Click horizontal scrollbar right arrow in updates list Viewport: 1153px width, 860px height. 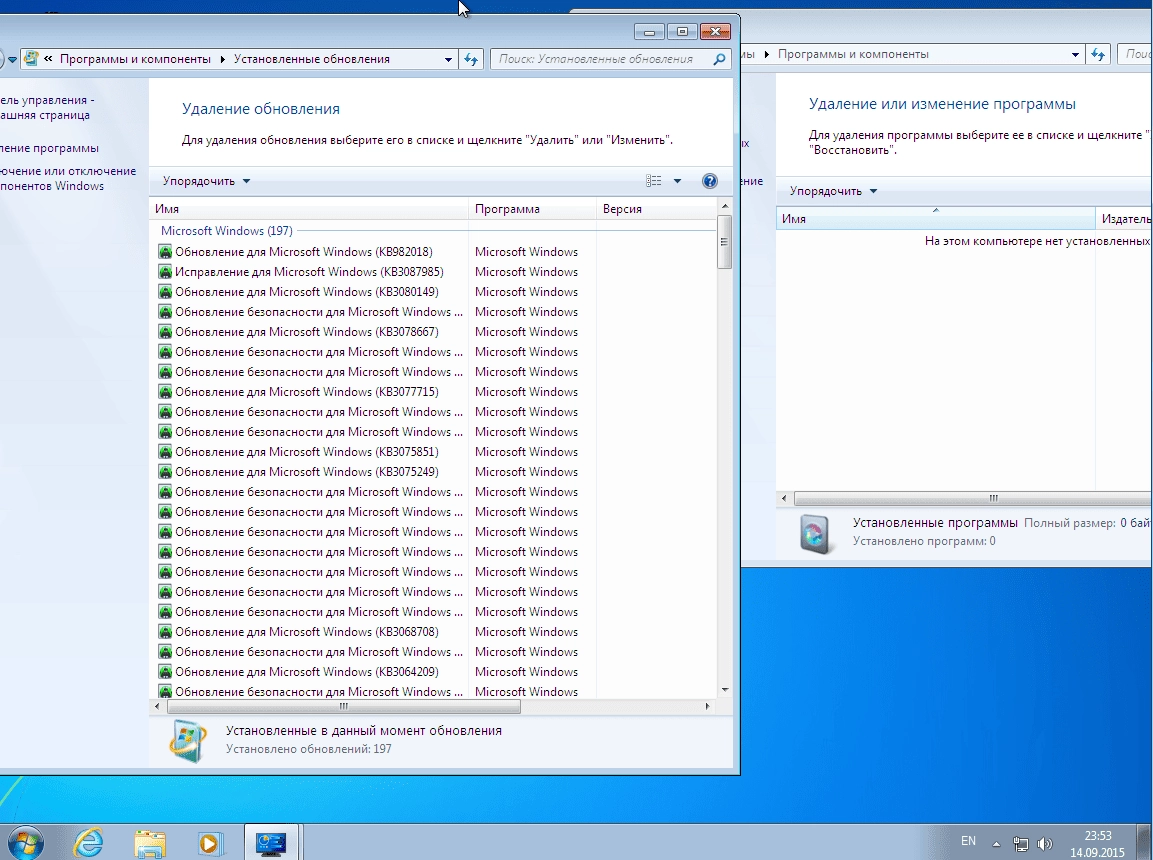click(x=707, y=706)
